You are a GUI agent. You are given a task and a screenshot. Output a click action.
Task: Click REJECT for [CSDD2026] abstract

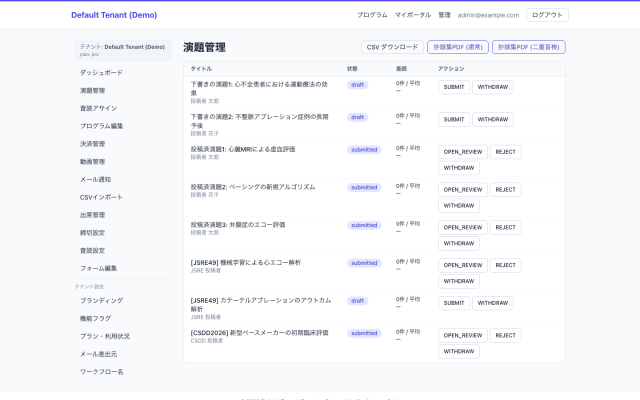(x=505, y=336)
